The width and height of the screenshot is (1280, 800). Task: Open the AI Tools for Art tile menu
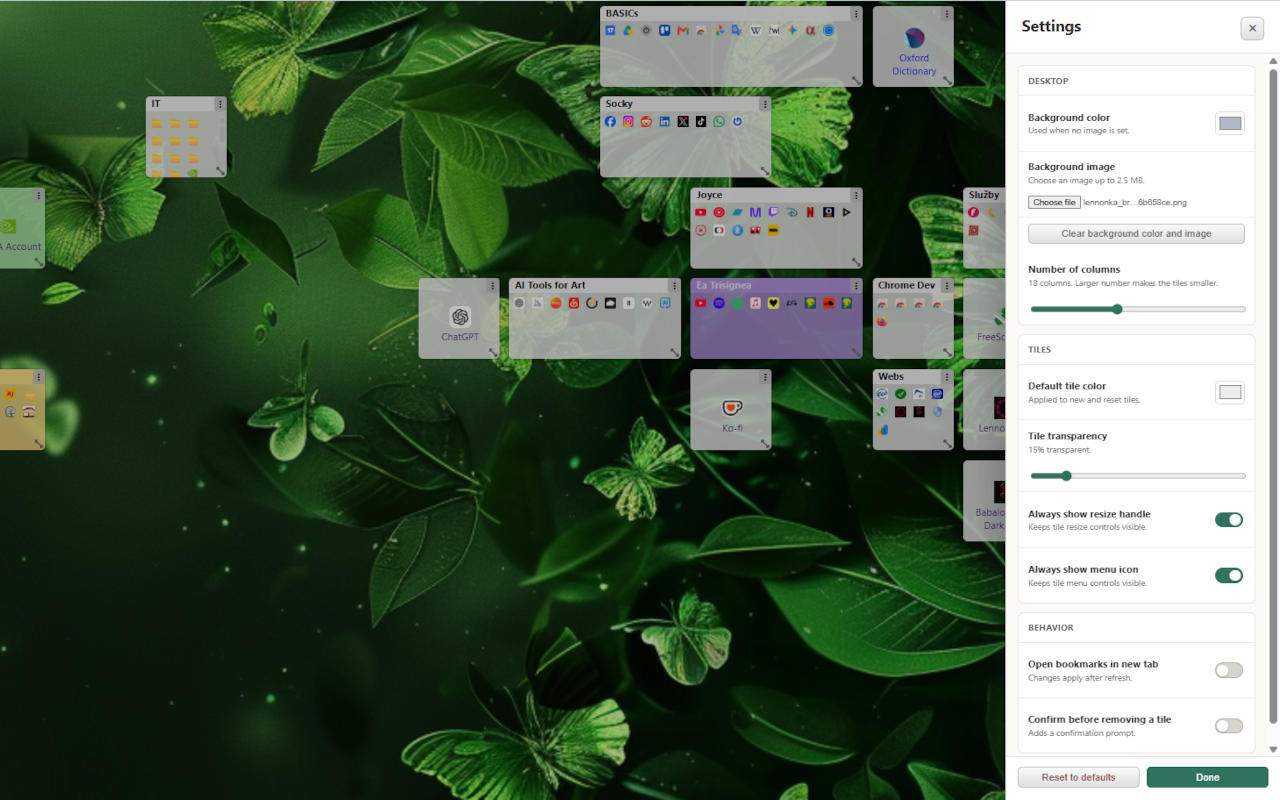point(675,286)
